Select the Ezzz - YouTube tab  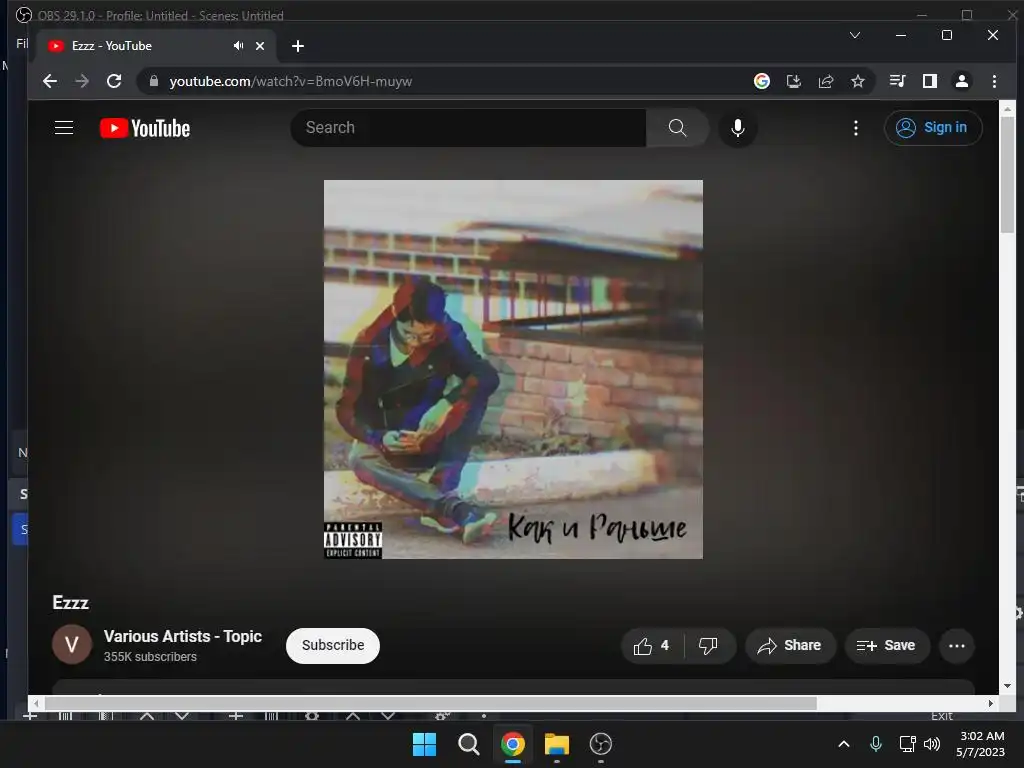(x=157, y=46)
